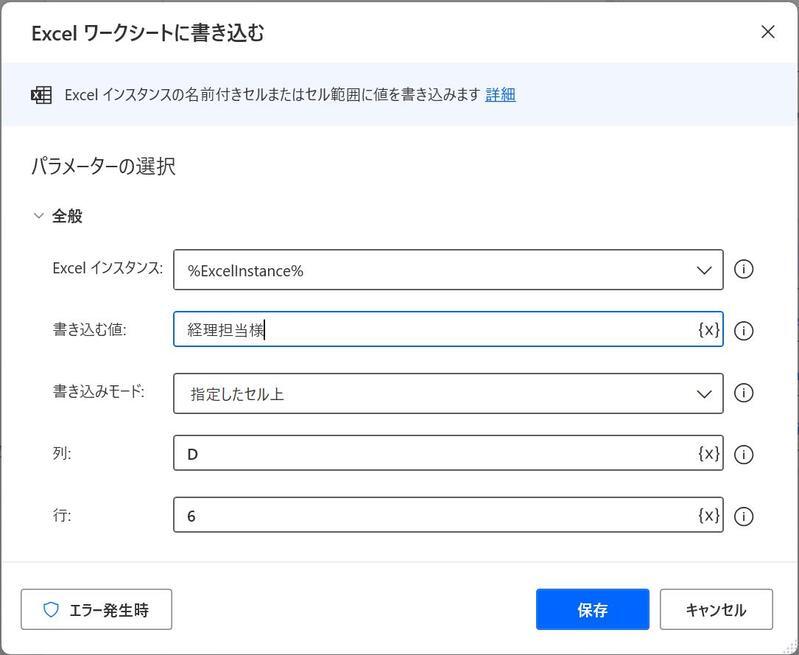Click info icon beside 行 field

click(x=743, y=516)
